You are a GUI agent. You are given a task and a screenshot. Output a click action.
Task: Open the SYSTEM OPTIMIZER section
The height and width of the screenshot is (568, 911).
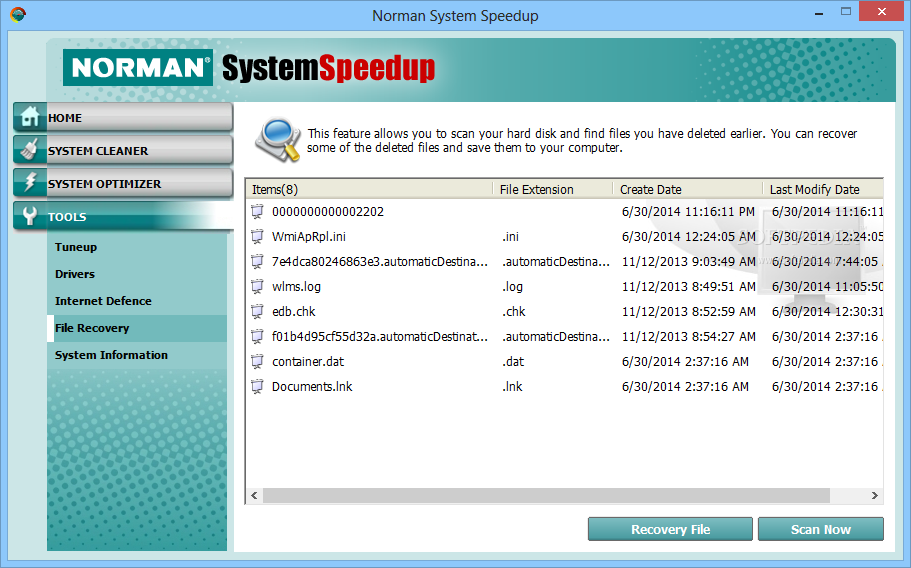tap(123, 184)
